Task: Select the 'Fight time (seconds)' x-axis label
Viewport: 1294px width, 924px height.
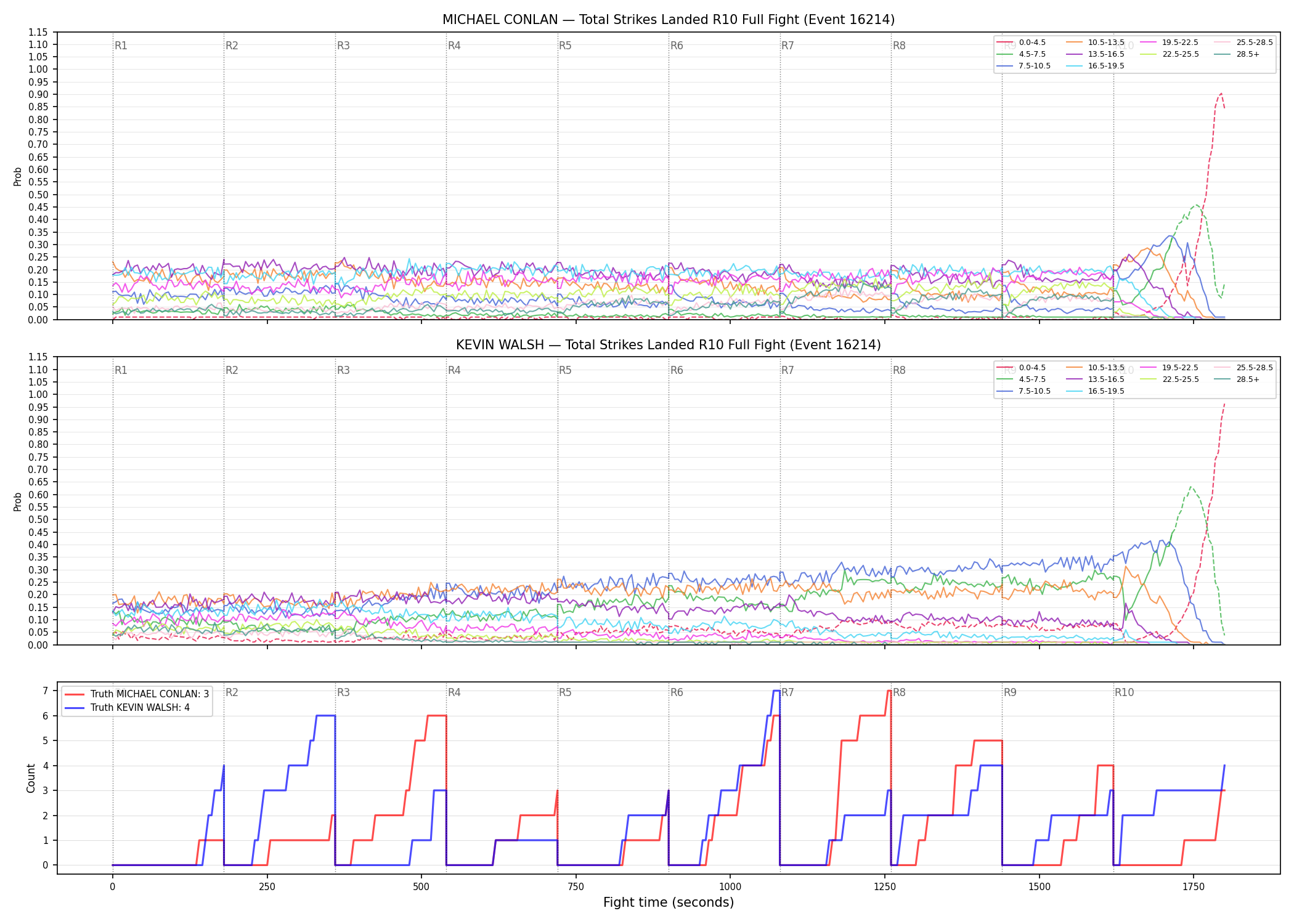Action: point(669,902)
